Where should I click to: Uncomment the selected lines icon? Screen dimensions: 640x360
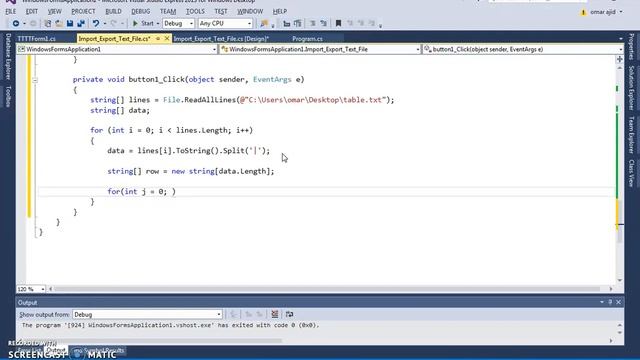tap(324, 24)
